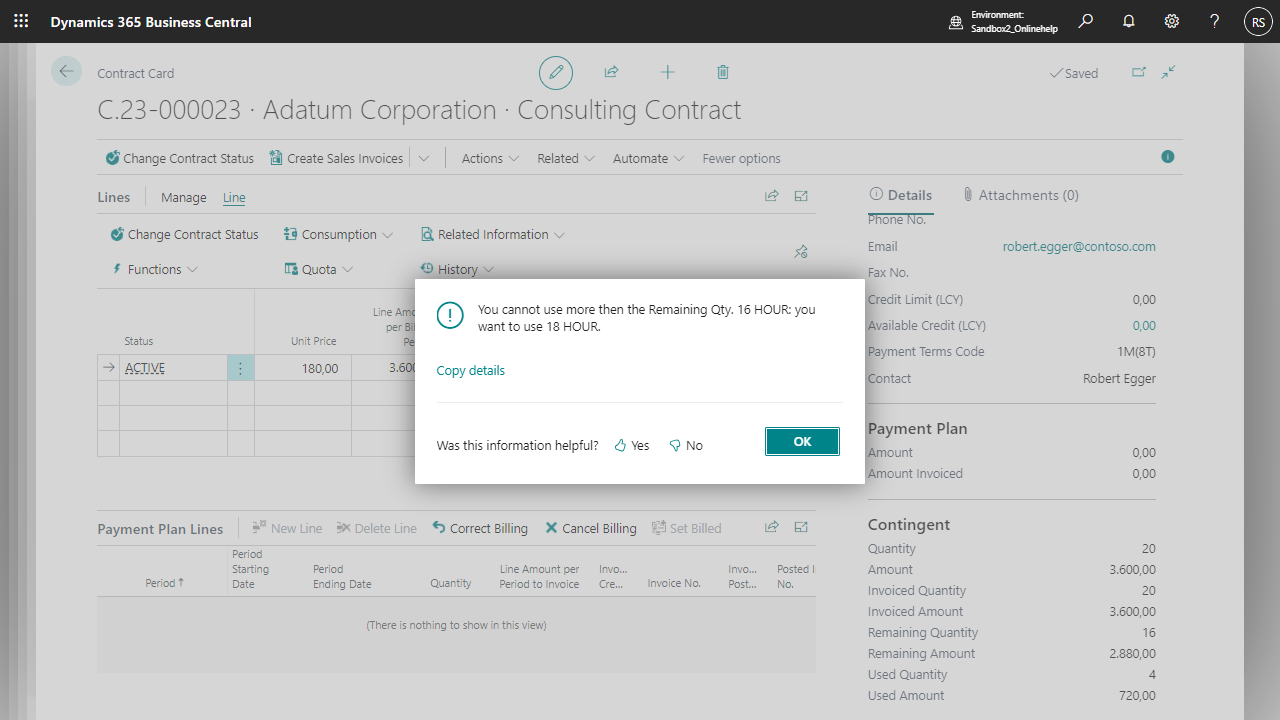Collapse the page with the shrink icon
The height and width of the screenshot is (720, 1280).
coord(1169,72)
